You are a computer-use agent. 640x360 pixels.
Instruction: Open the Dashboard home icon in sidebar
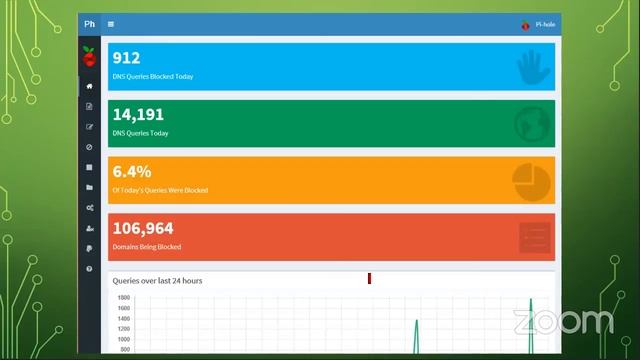coord(89,86)
